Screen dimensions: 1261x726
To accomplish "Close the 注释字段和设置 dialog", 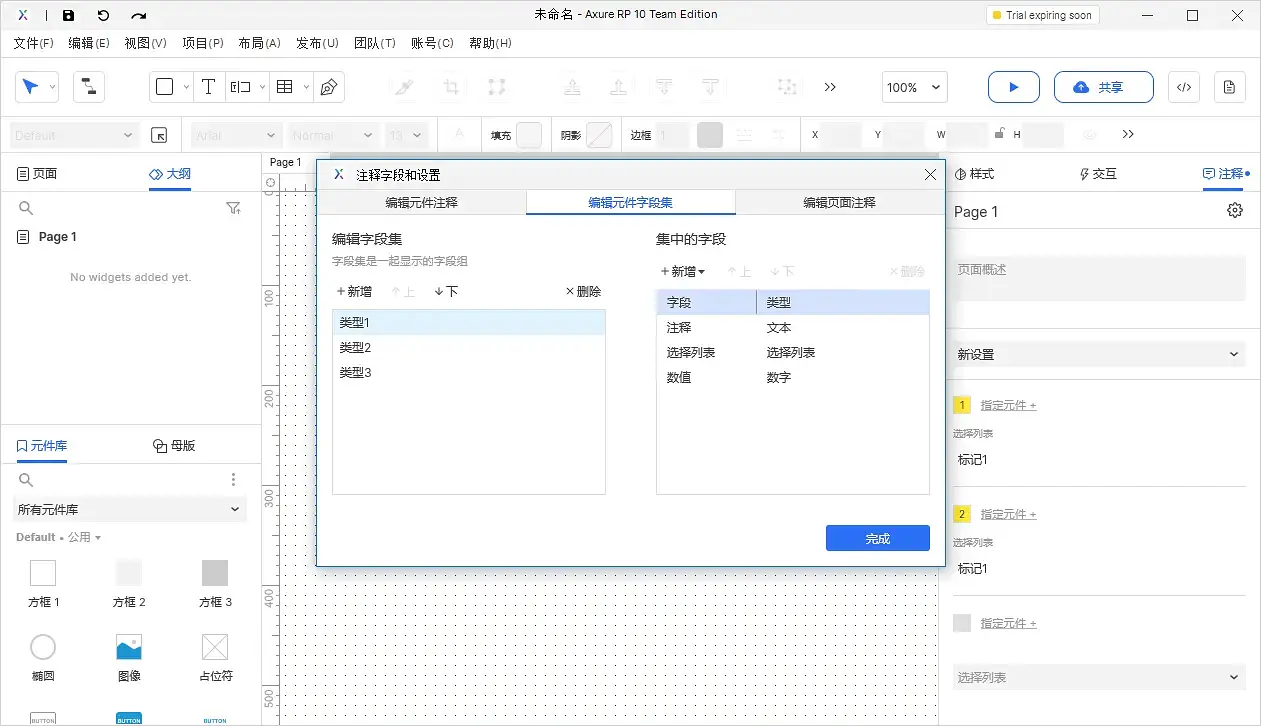I will (930, 174).
